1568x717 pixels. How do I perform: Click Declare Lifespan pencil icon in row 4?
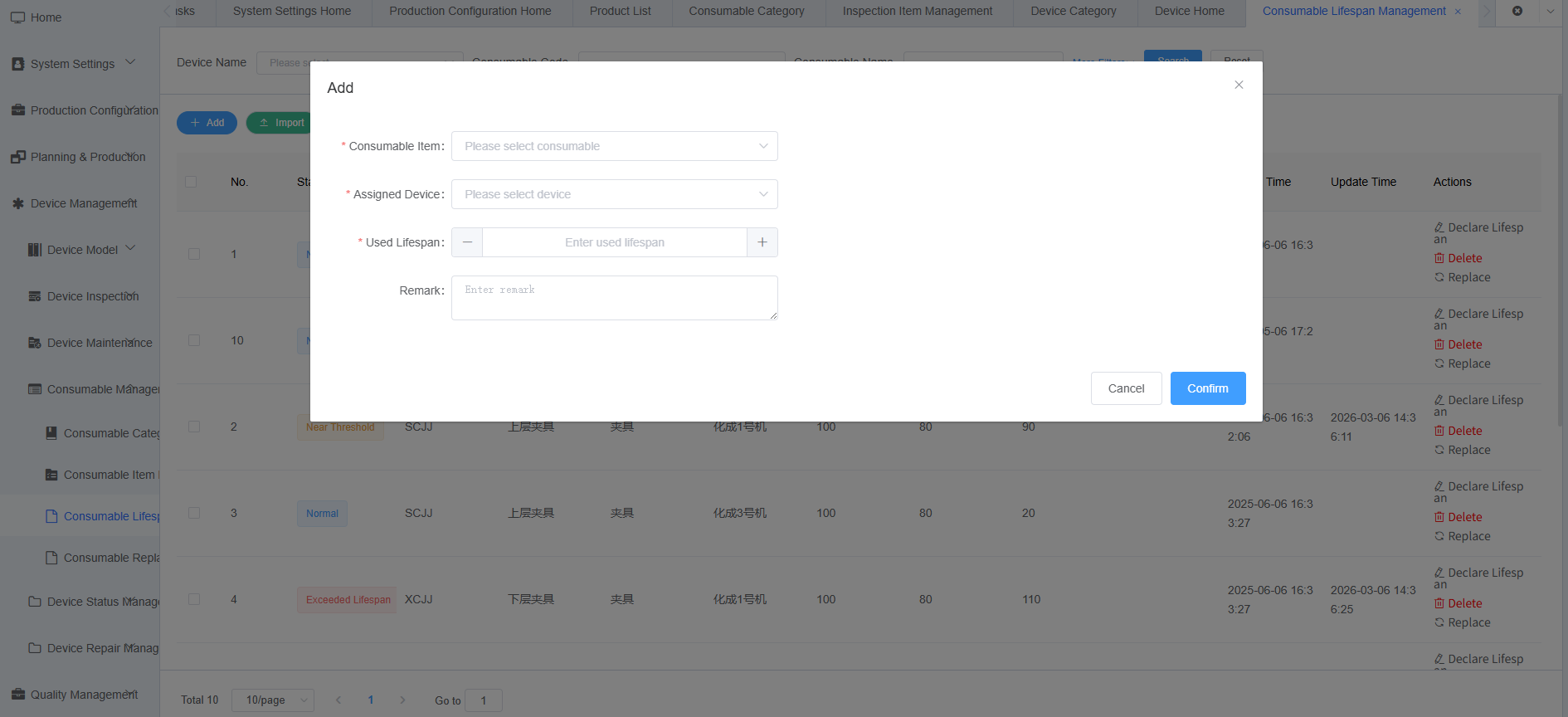point(1439,573)
